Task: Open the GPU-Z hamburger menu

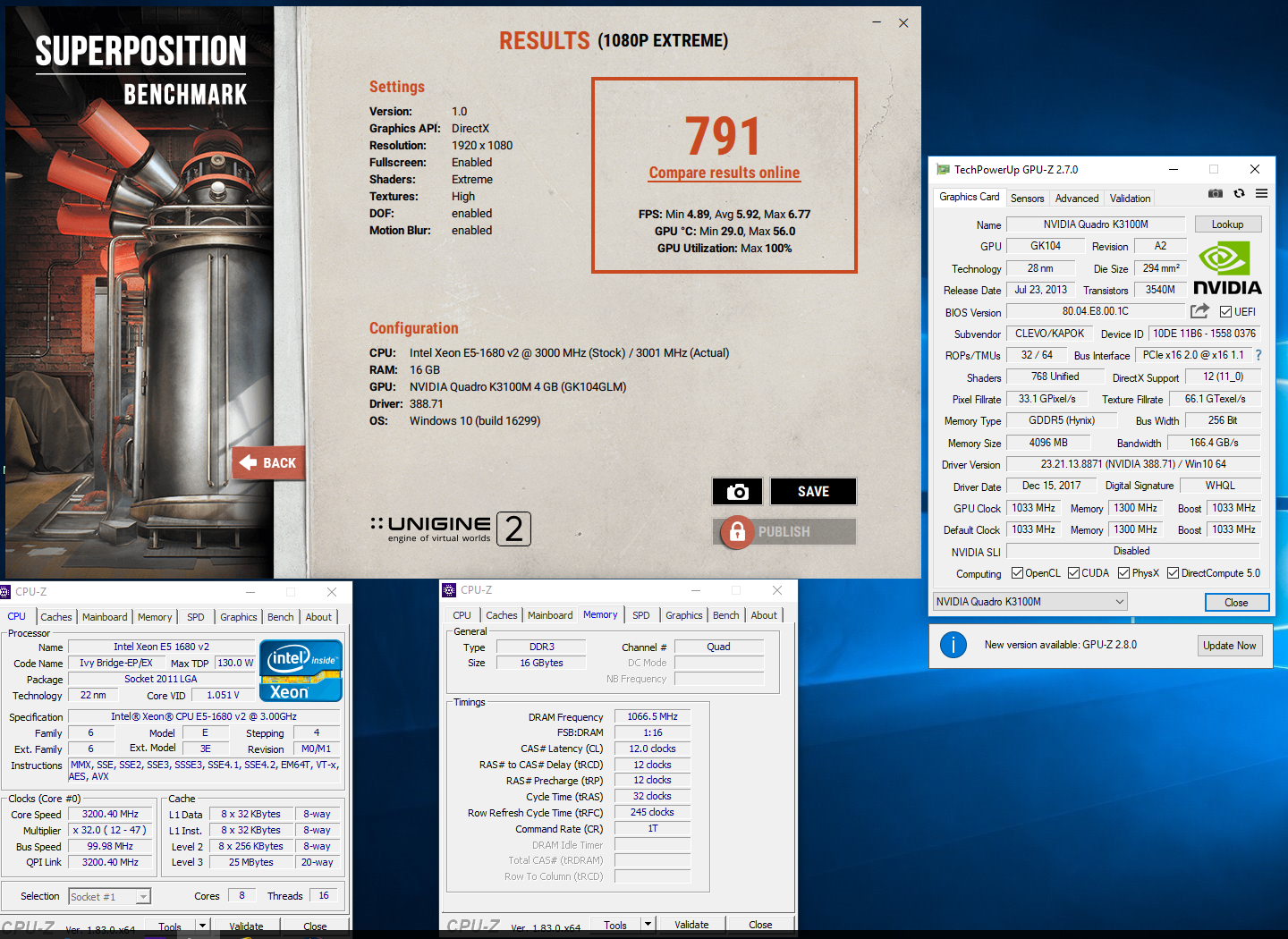Action: 1261,193
